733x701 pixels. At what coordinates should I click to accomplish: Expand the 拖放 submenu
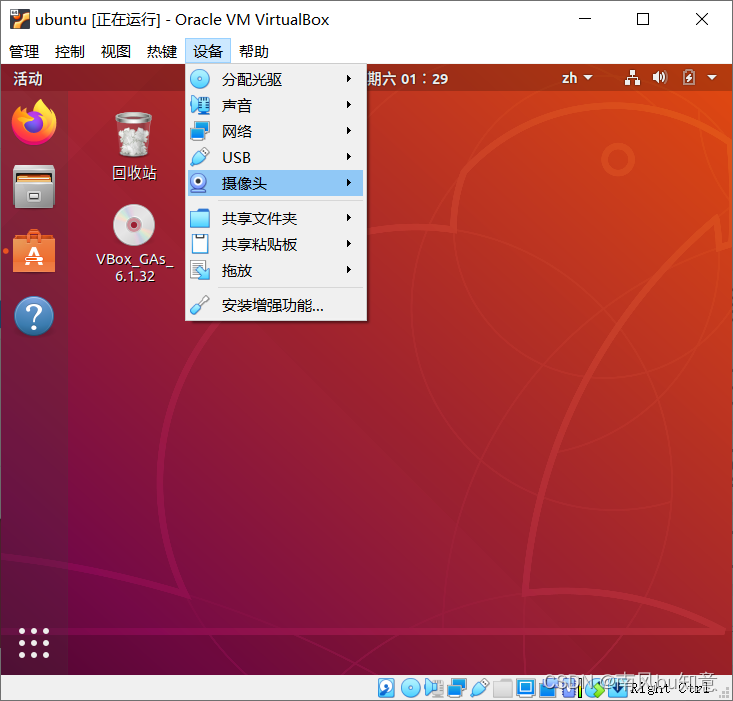coord(275,270)
